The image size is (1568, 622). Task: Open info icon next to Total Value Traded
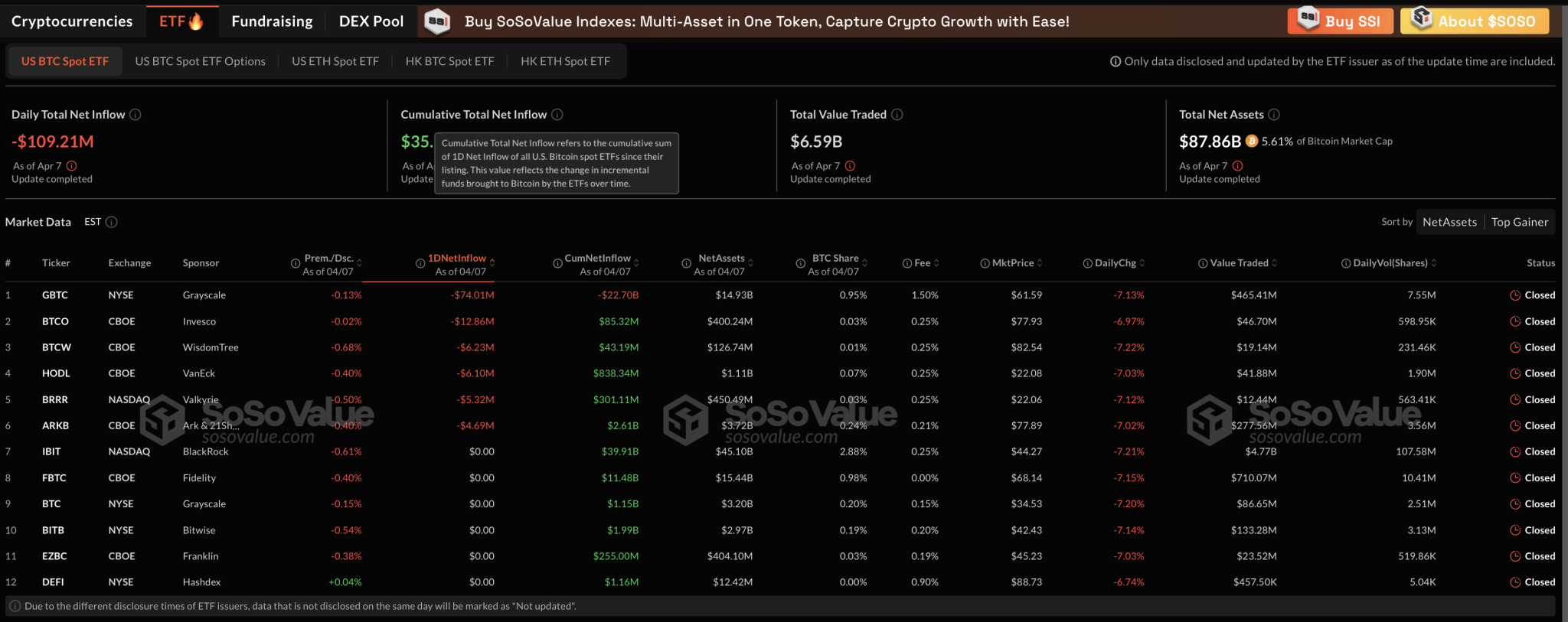pyautogui.click(x=897, y=115)
